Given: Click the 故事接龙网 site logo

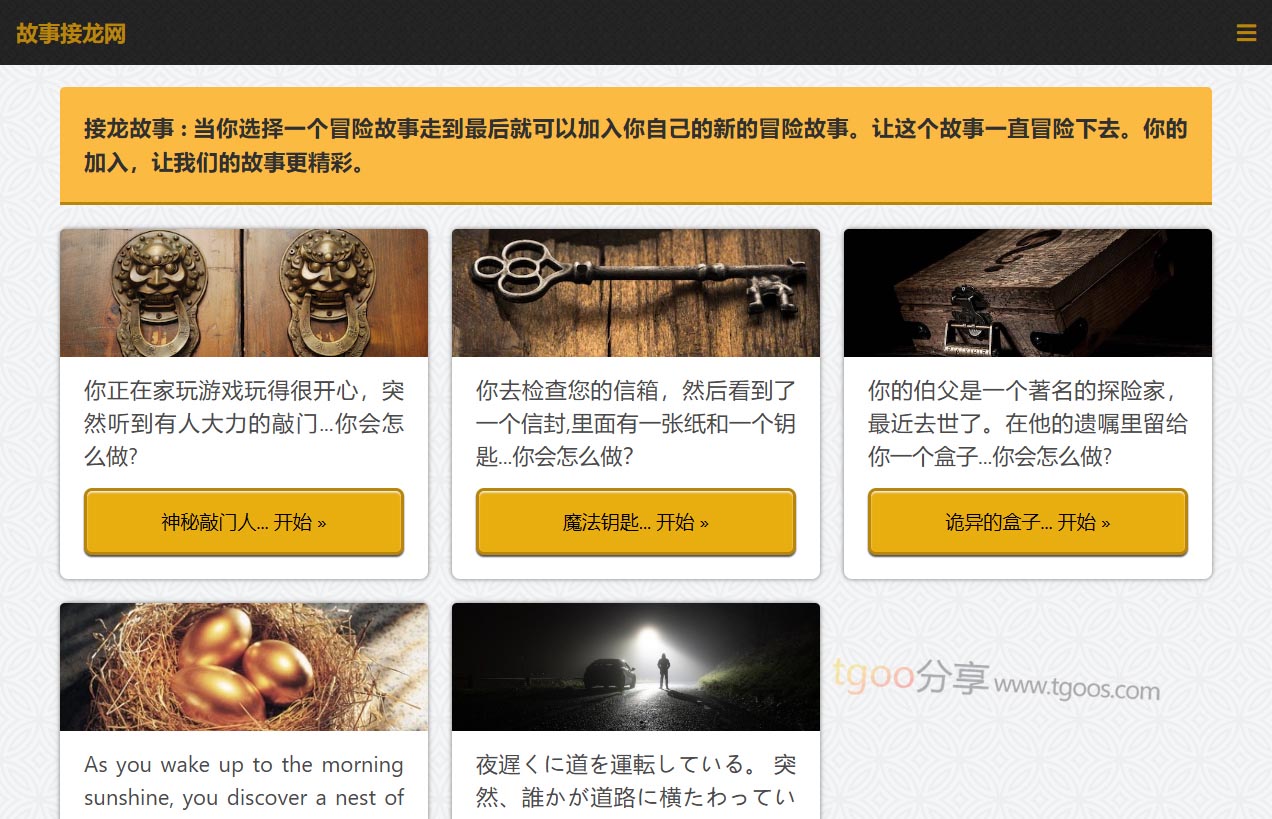Looking at the screenshot, I should pyautogui.click(x=71, y=33).
